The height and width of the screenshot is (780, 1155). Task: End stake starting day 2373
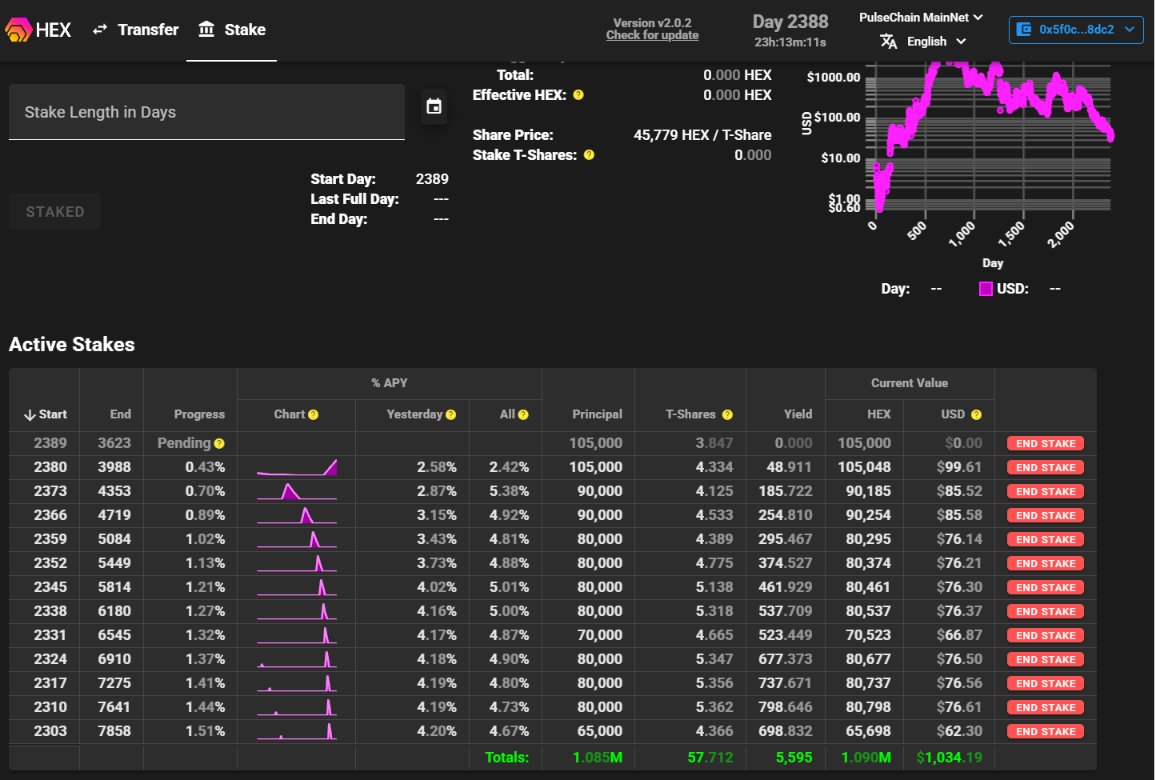1045,491
